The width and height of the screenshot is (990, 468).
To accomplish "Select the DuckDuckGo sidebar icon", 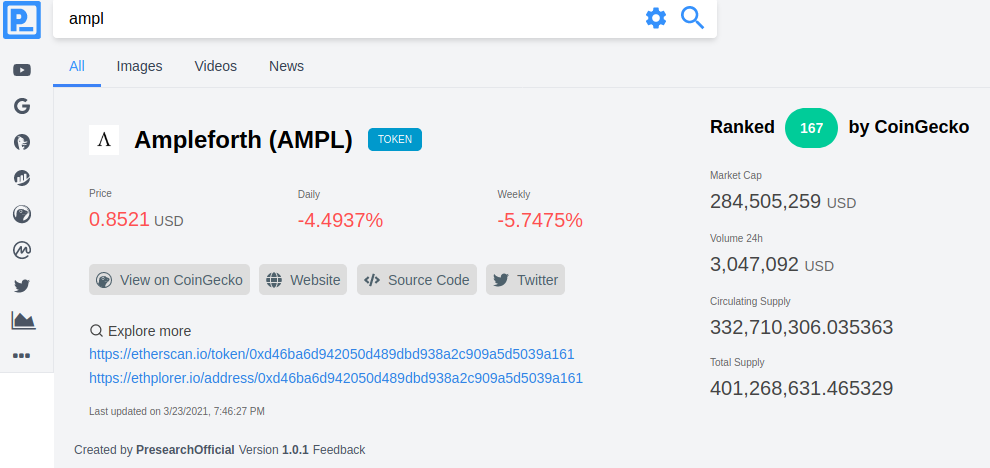I will (22, 142).
